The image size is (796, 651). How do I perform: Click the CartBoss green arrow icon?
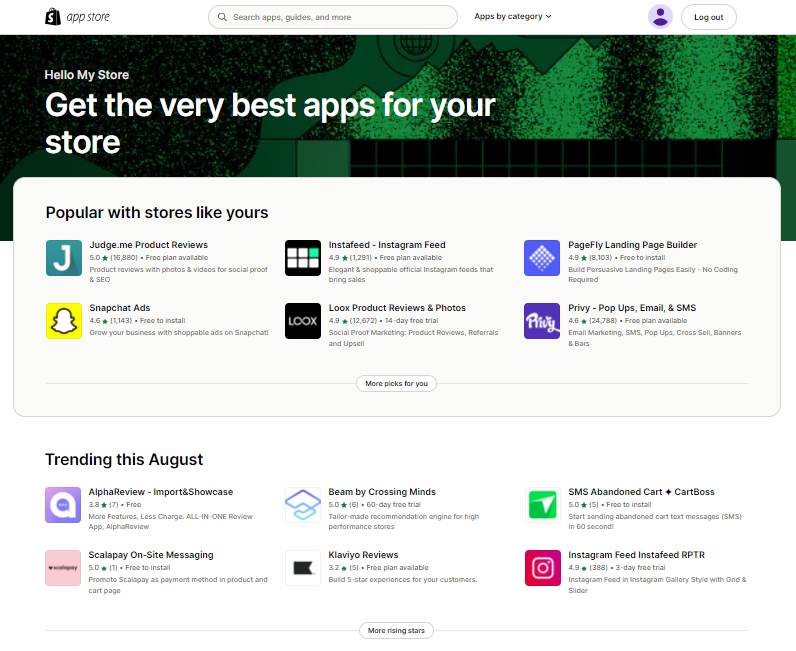[543, 505]
